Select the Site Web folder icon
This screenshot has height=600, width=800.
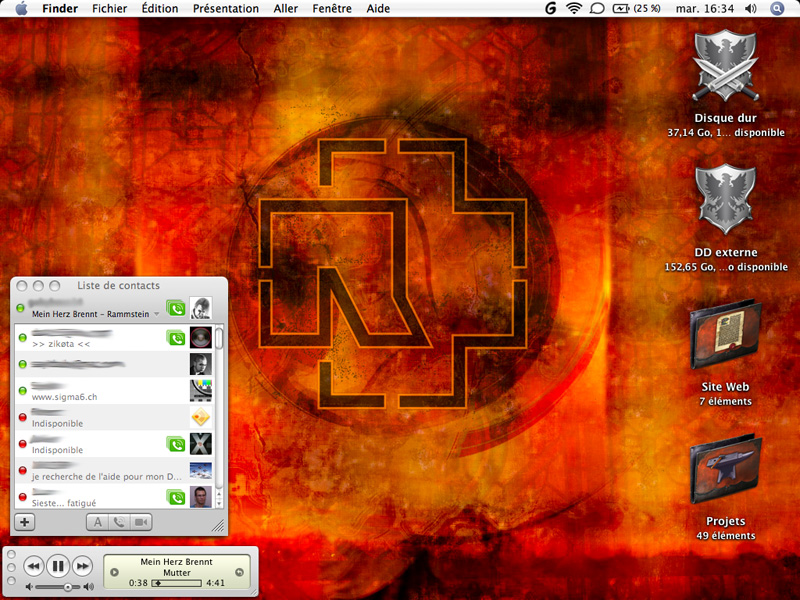click(725, 334)
